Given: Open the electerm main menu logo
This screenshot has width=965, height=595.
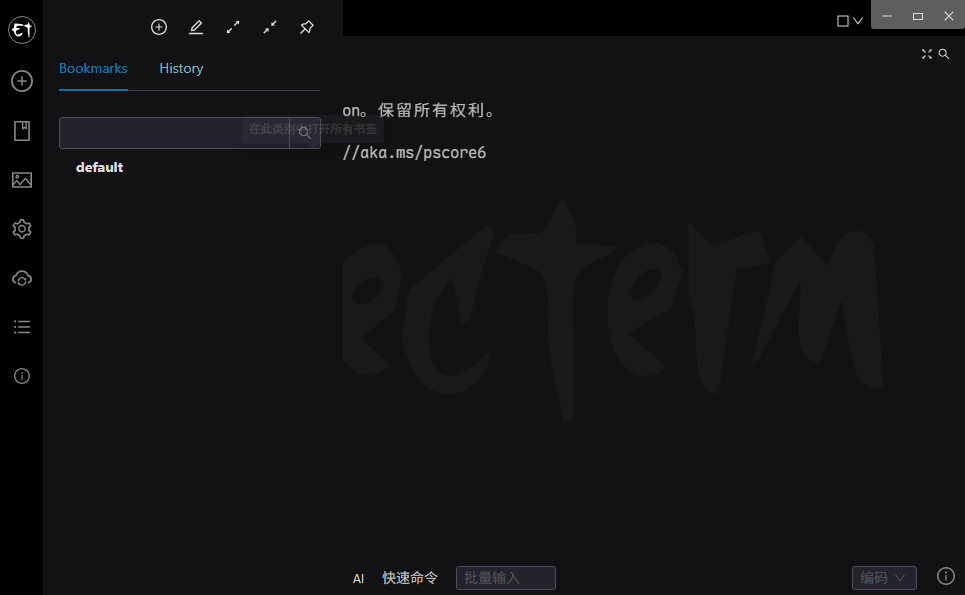Looking at the screenshot, I should 21,30.
